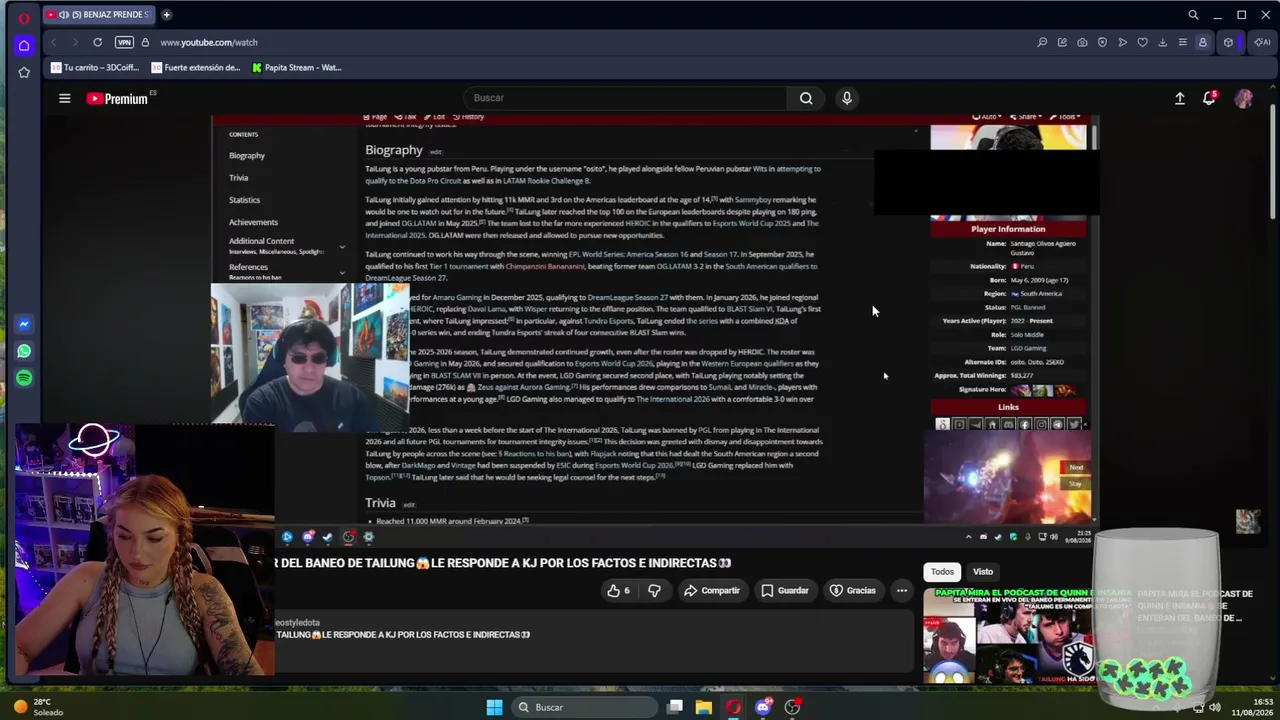Expand Additional Content in wiki contents

tap(342, 247)
